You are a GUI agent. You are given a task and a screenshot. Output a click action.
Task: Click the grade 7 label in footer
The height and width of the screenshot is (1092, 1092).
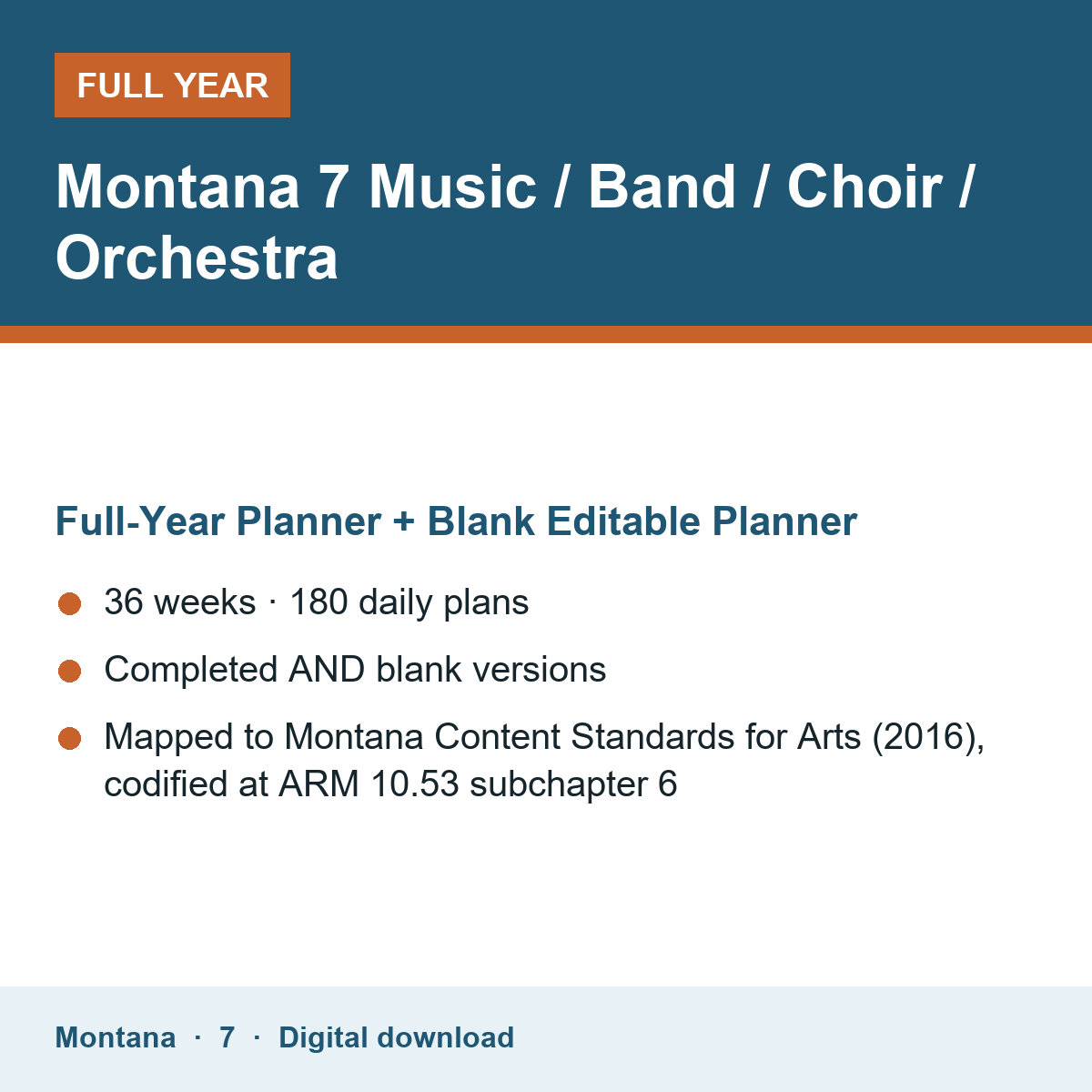point(227,1037)
